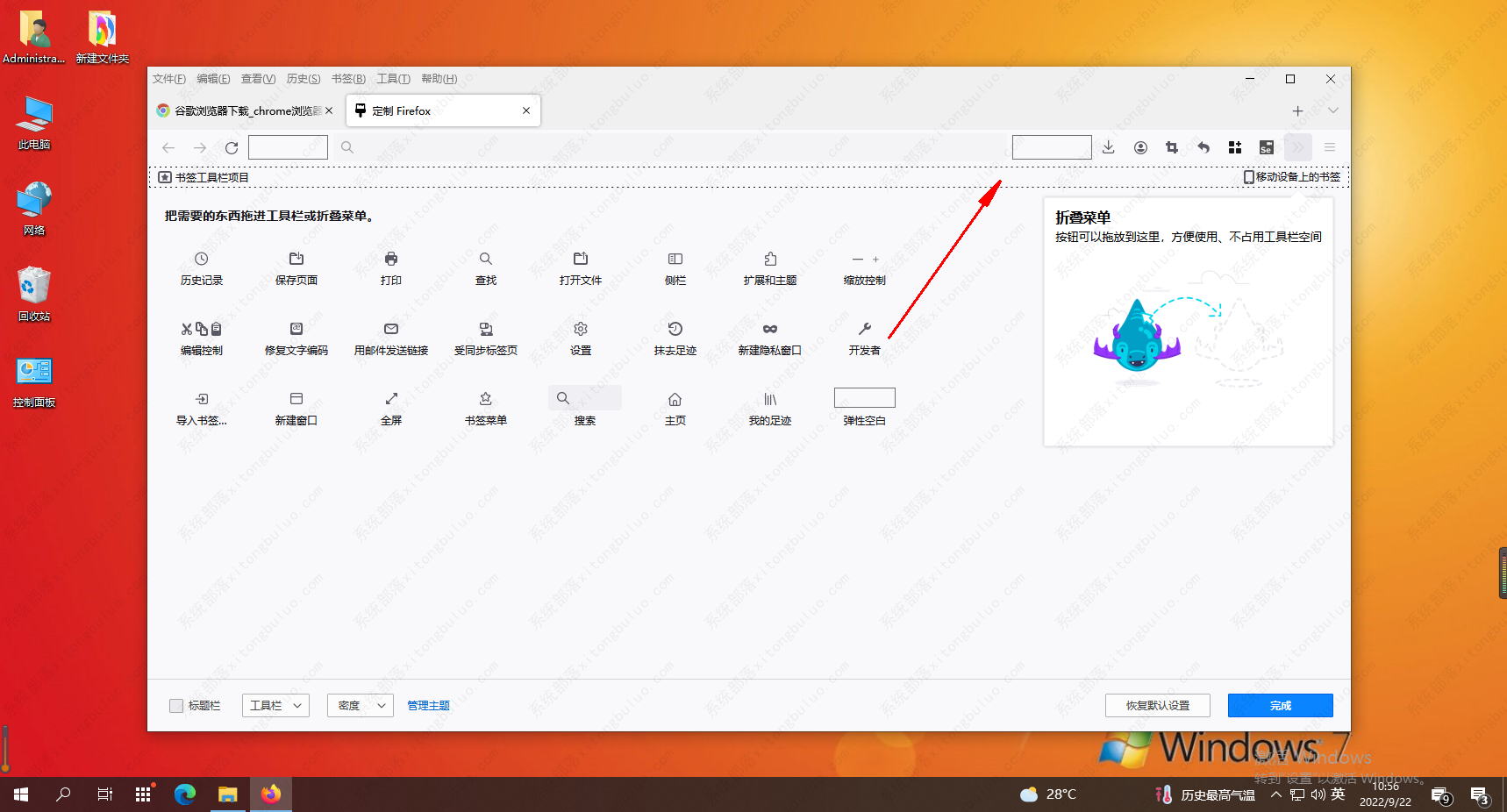This screenshot has width=1507, height=812.
Task: Open the File (文件) menu
Action: pyautogui.click(x=169, y=79)
